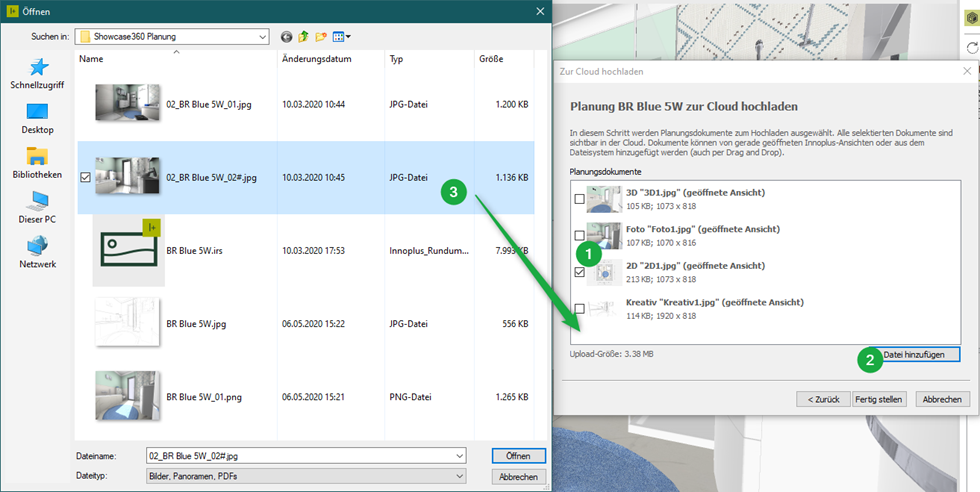Image resolution: width=980 pixels, height=492 pixels.
Task: Click file name "BR Blue 5W_01.png"
Action: 204,397
